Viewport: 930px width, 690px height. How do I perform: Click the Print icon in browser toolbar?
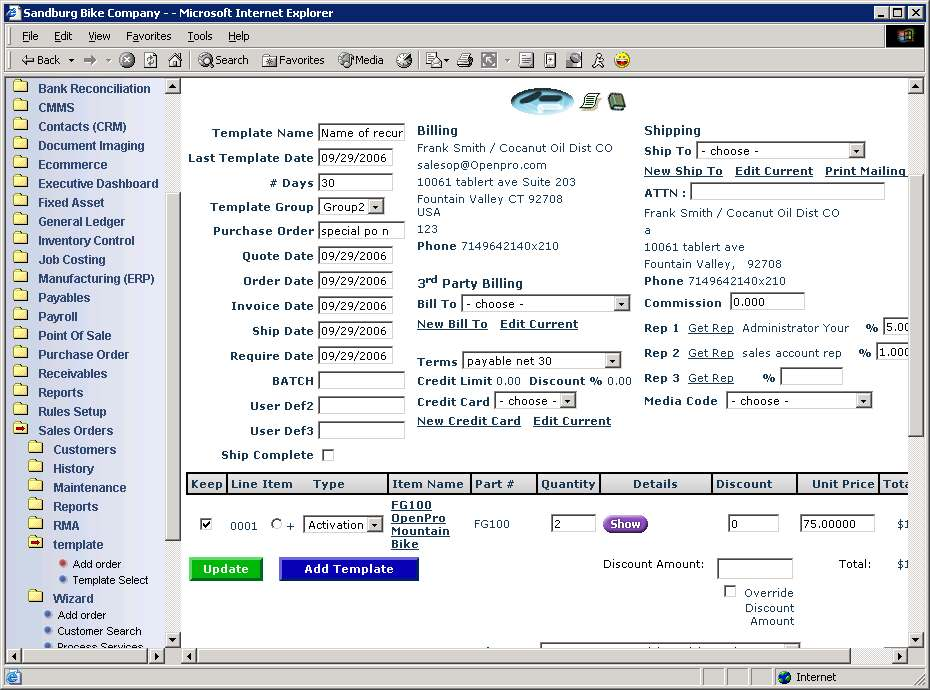point(464,60)
